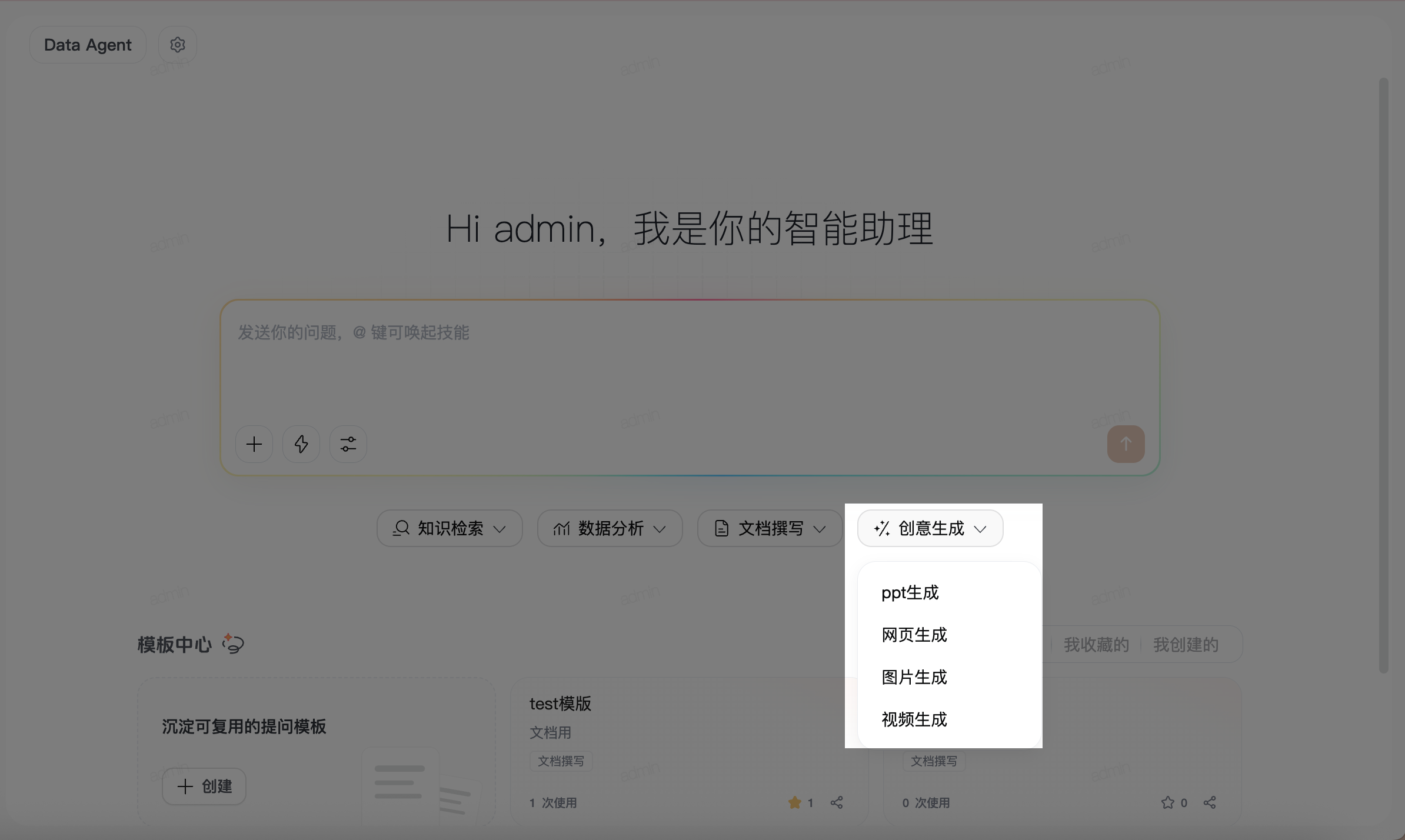Image resolution: width=1405 pixels, height=840 pixels.
Task: Click the plus attachment icon in input box
Action: 254,444
